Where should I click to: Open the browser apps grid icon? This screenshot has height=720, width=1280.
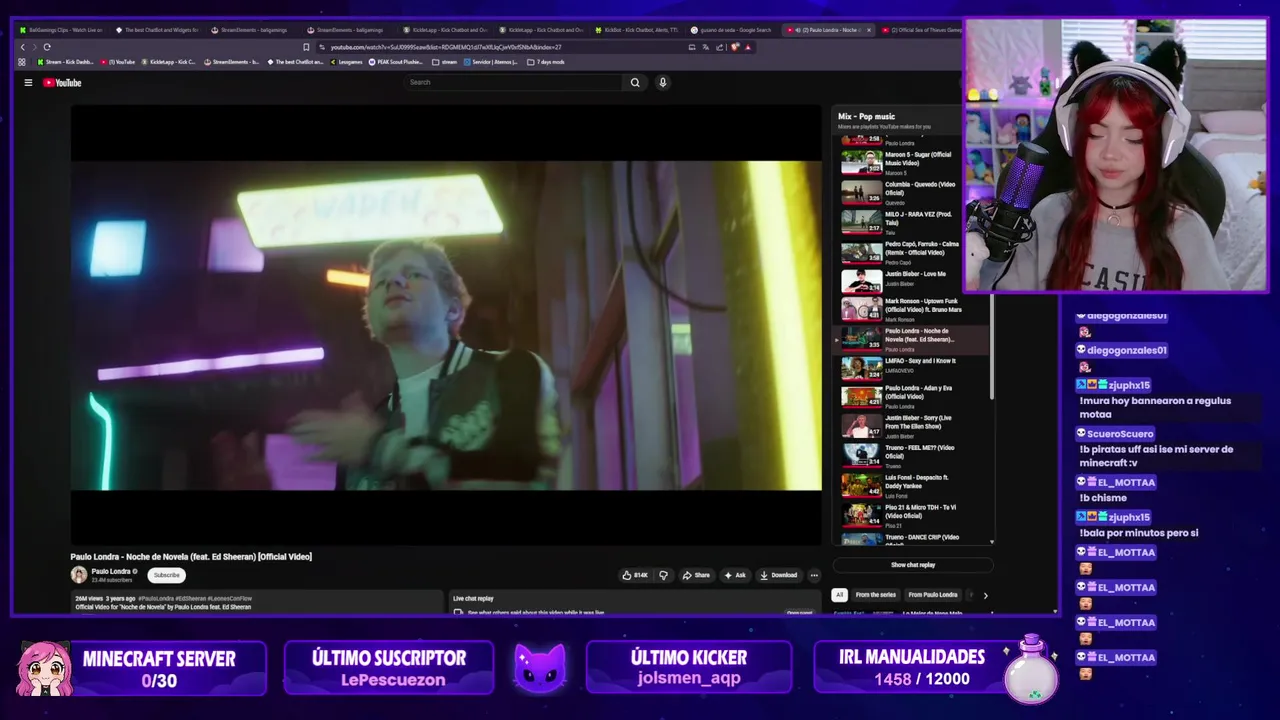coord(22,62)
